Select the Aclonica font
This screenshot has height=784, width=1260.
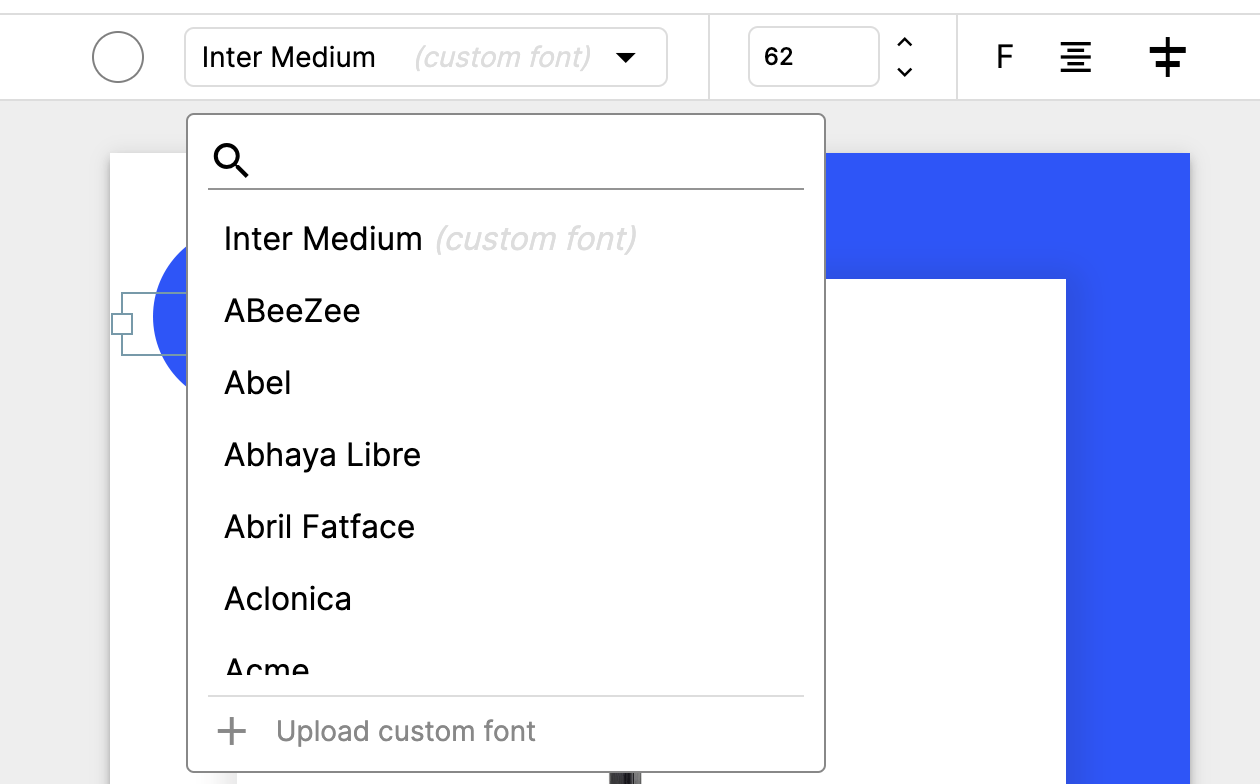point(506,599)
